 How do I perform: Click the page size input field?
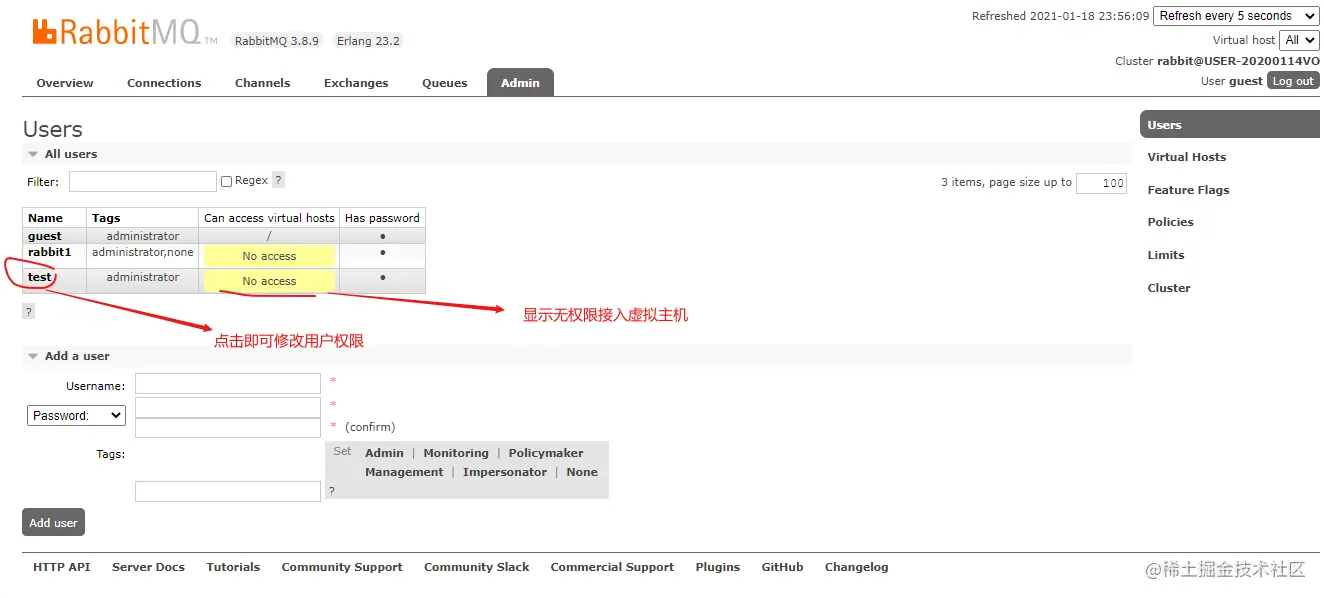(1101, 183)
